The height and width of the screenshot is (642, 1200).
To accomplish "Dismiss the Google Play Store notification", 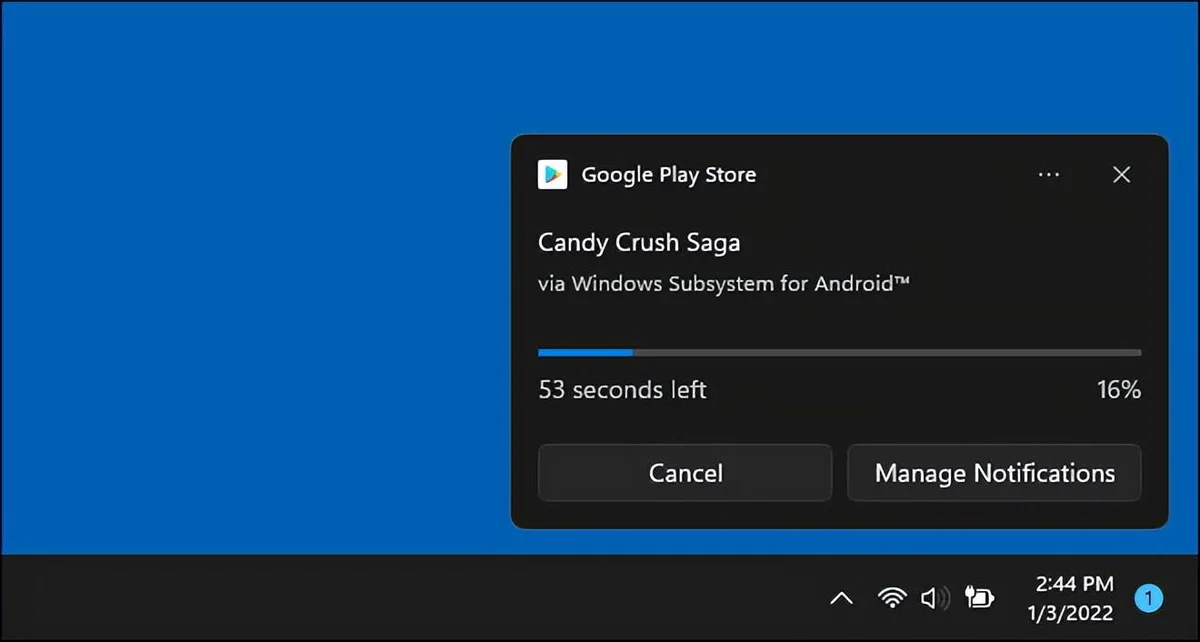I will pyautogui.click(x=1122, y=175).
